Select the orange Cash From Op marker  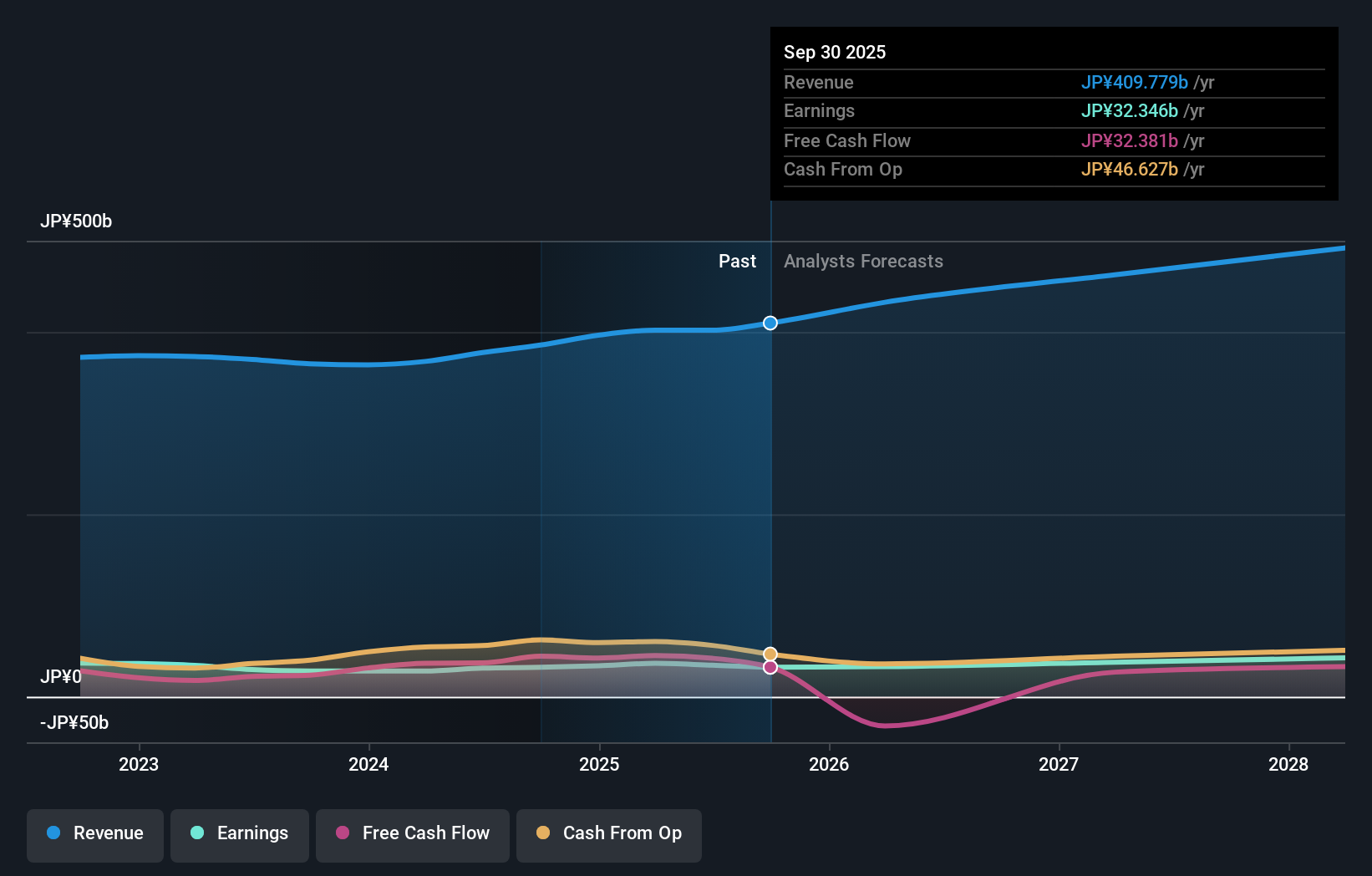(770, 653)
